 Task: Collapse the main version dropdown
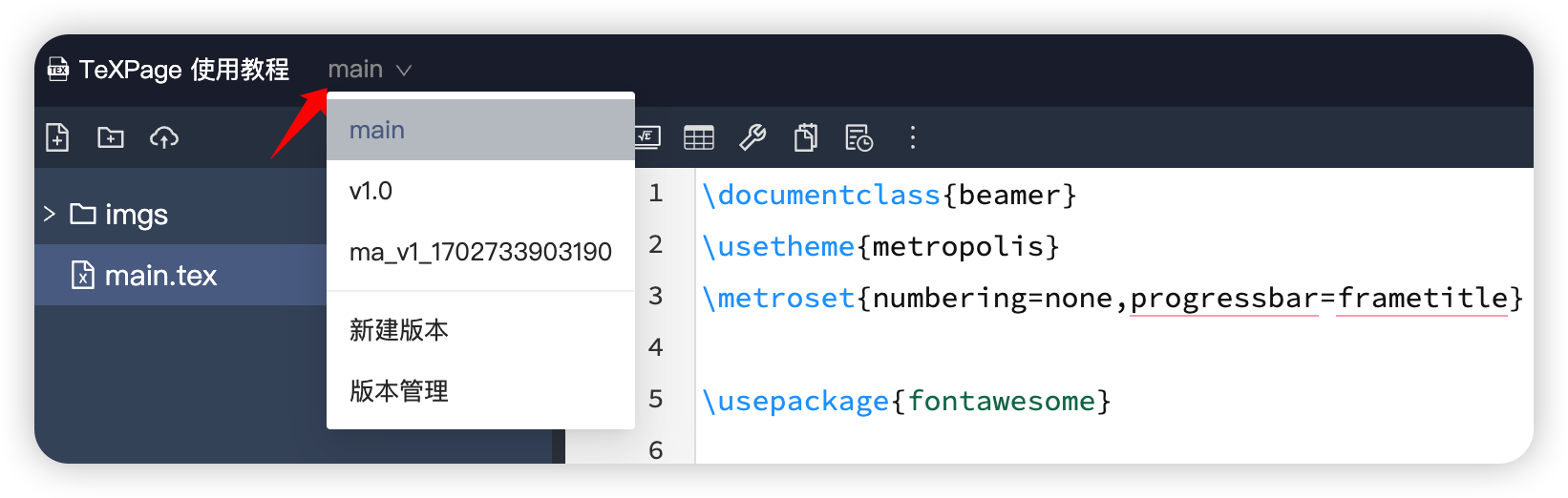click(370, 70)
